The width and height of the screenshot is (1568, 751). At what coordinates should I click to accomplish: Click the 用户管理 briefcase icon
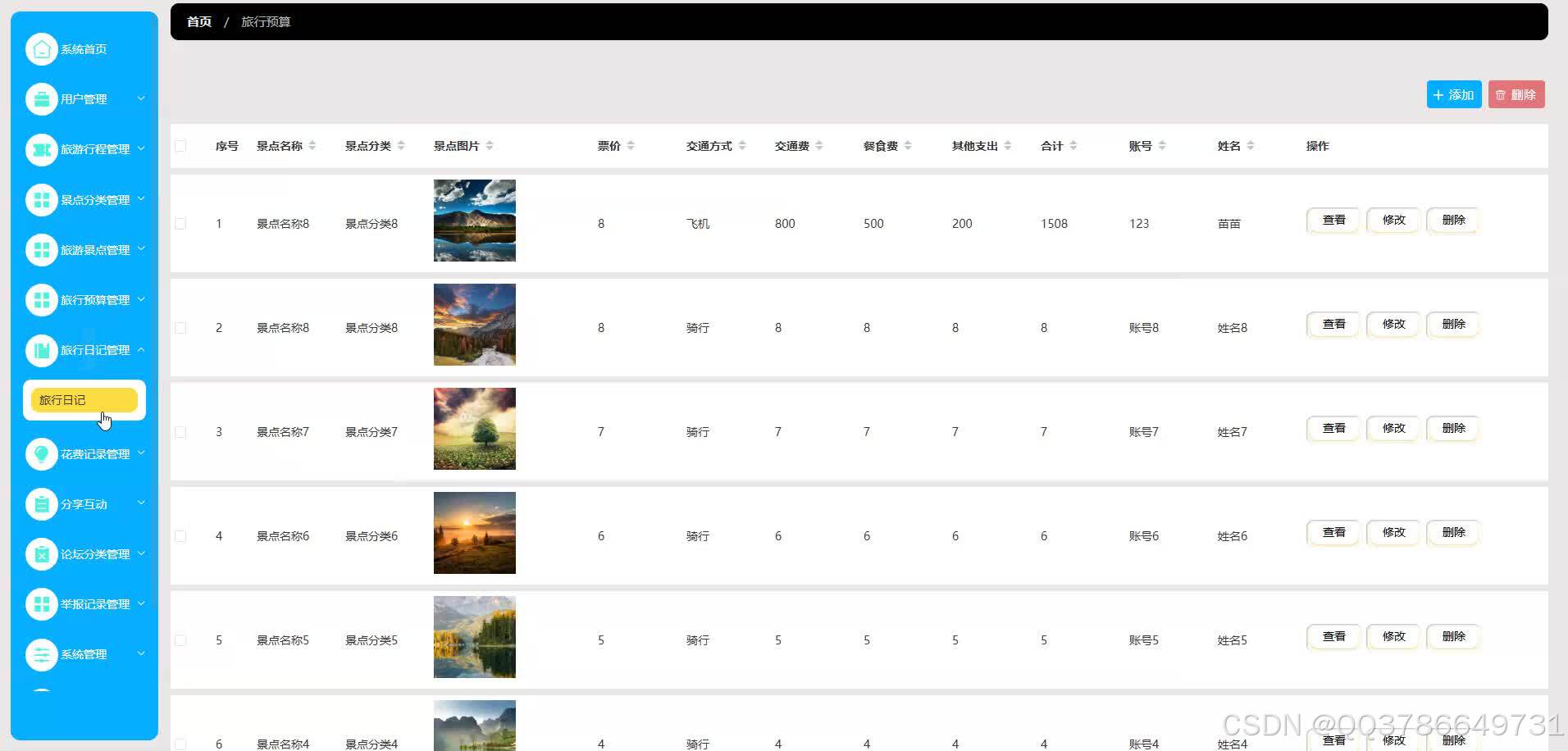coord(41,99)
